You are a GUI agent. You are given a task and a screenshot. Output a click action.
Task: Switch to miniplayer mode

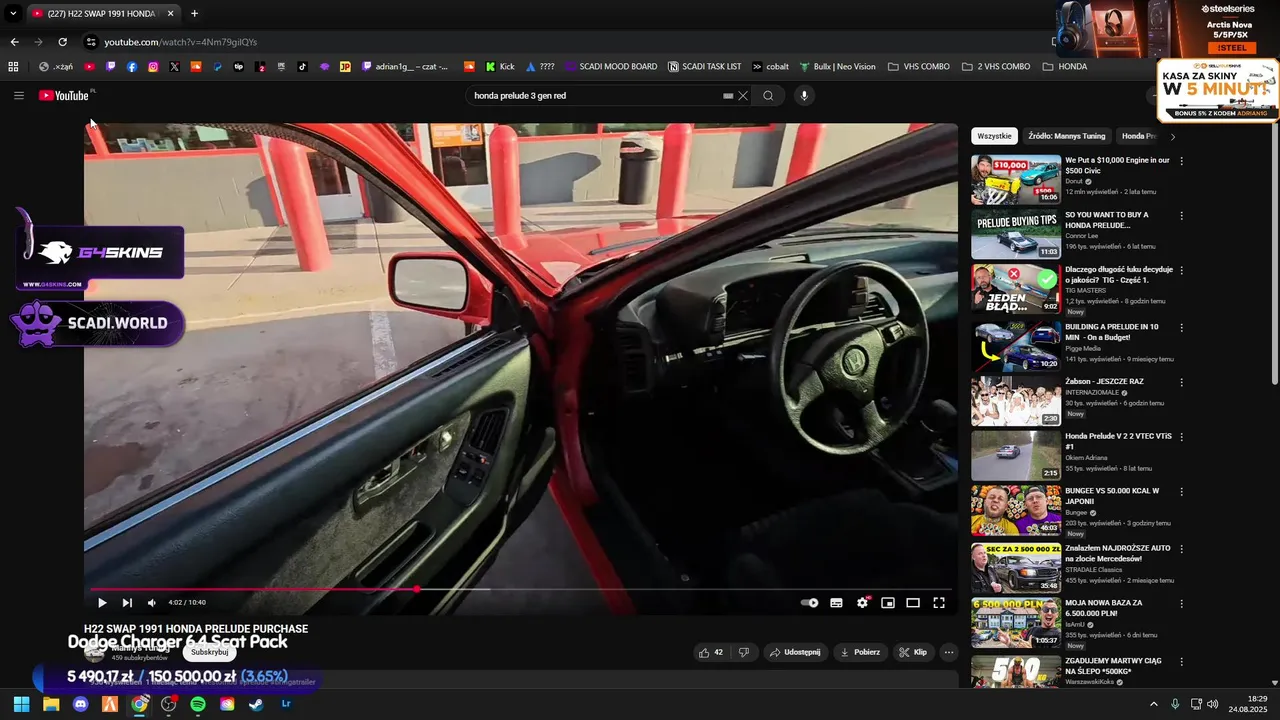(887, 603)
